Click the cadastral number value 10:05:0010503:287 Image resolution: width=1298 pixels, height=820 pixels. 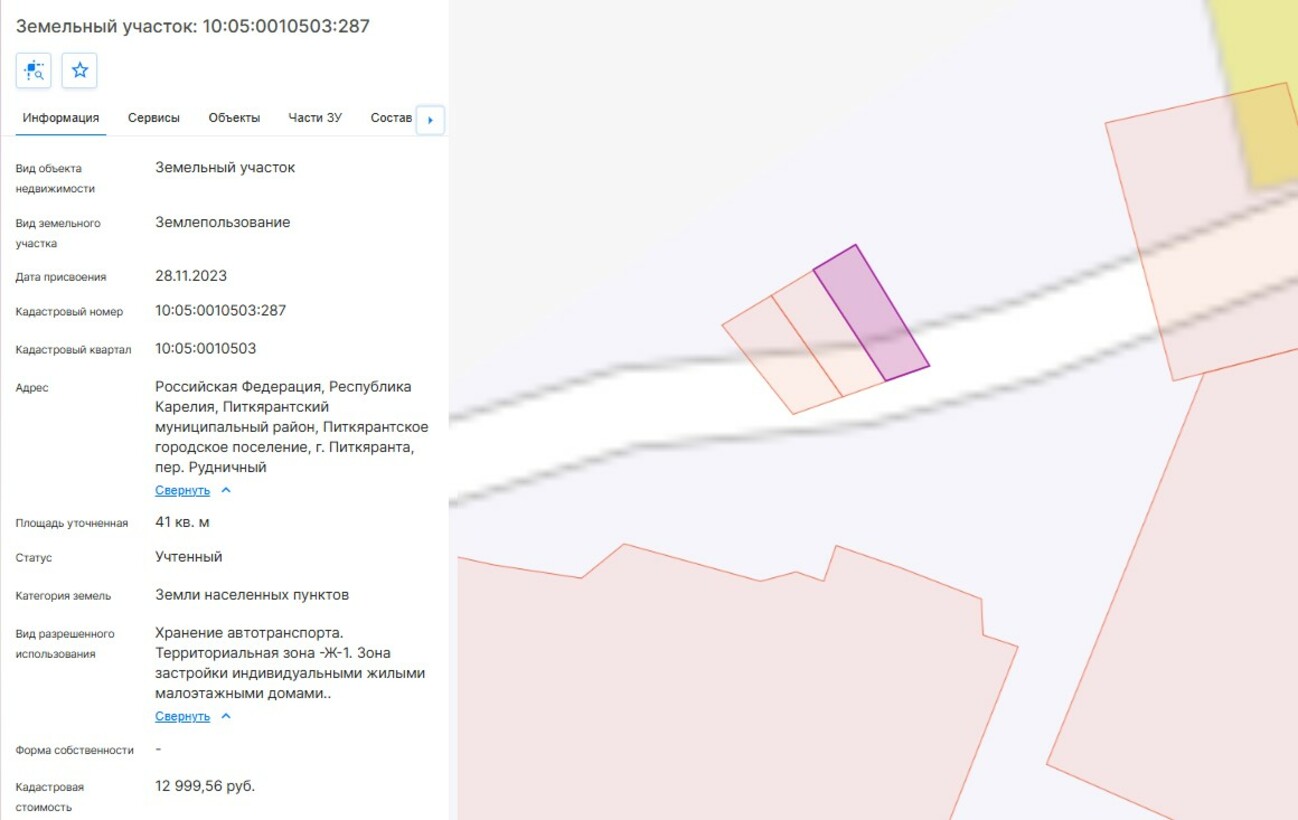(220, 311)
